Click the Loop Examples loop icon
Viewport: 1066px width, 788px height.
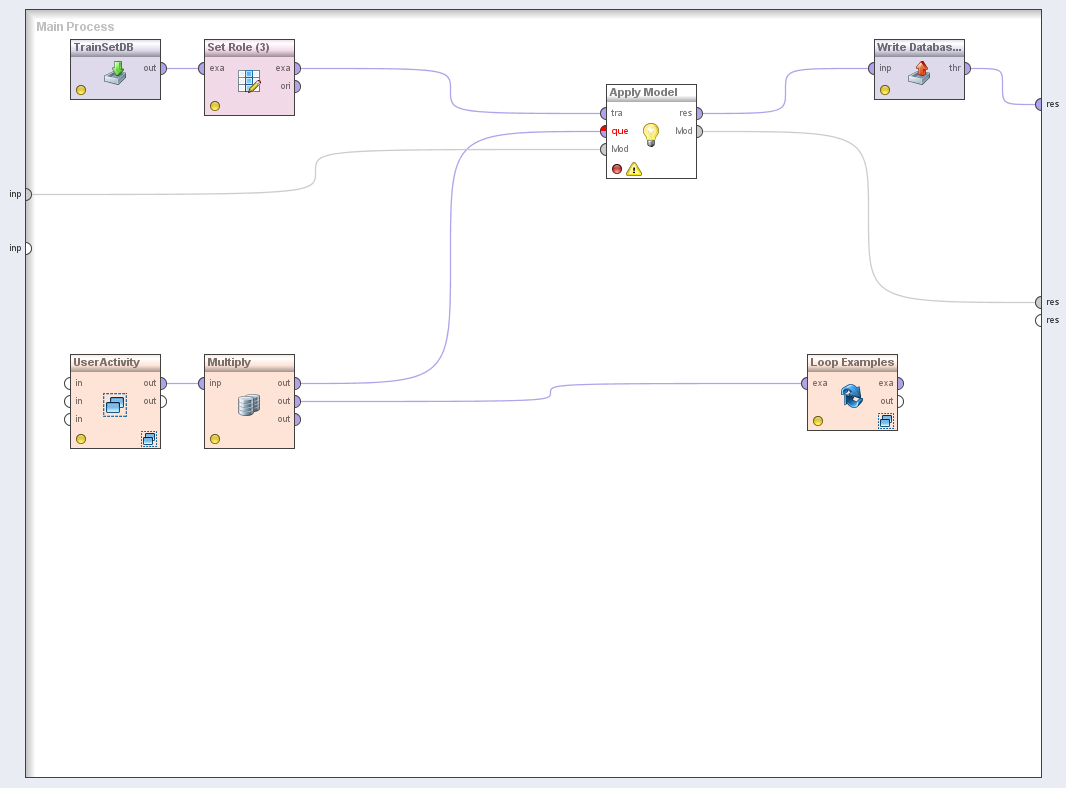852,396
